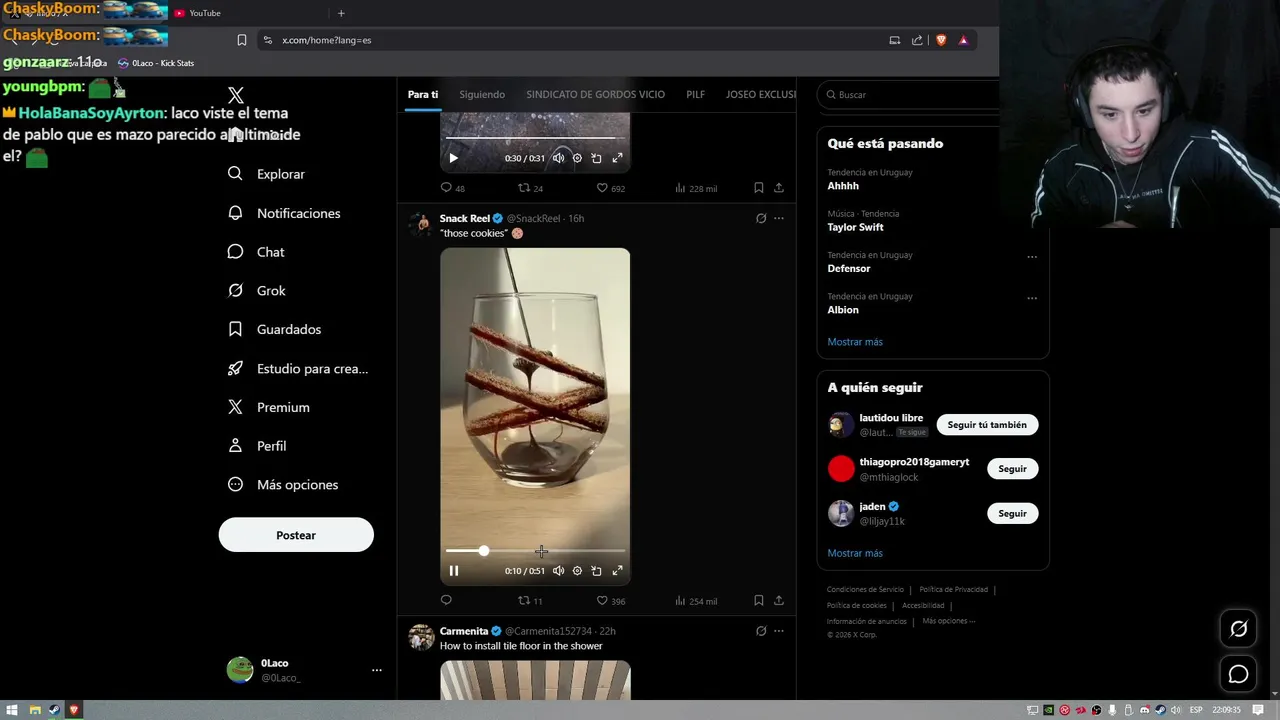Follow jaden with Seguir button
This screenshot has width=1280, height=720.
(1012, 513)
